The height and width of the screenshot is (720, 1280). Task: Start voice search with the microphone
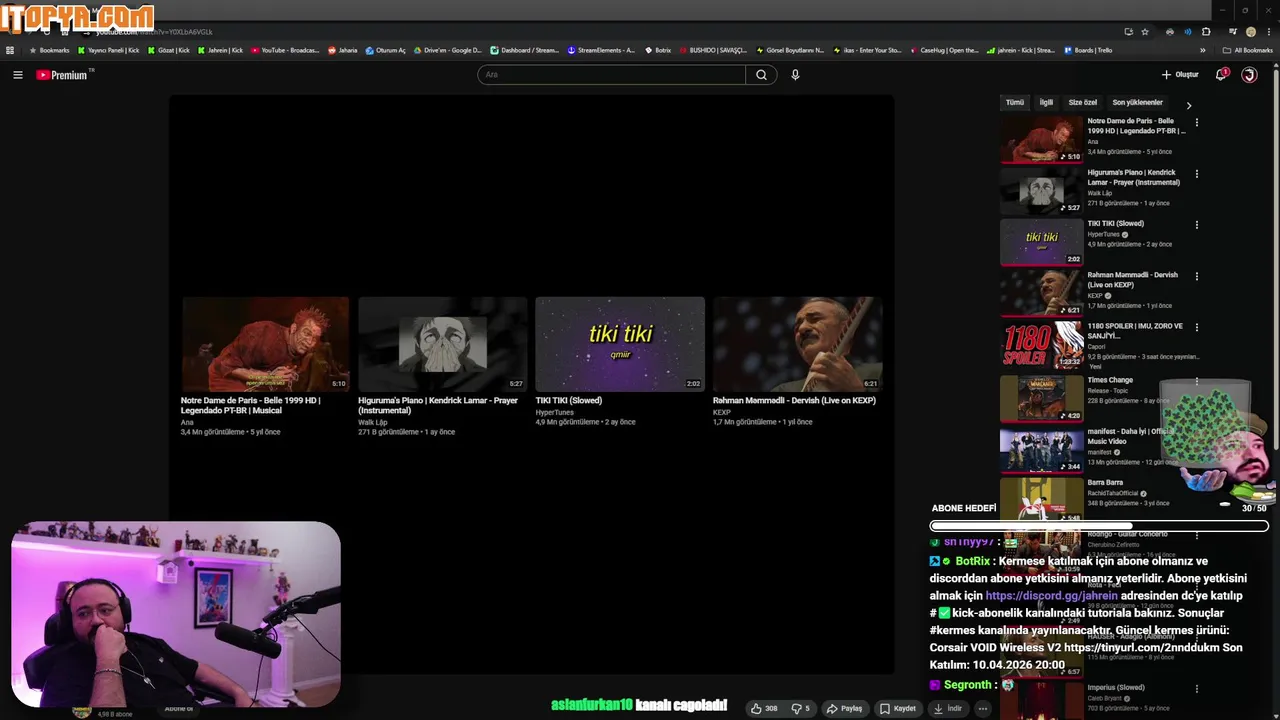tap(795, 75)
